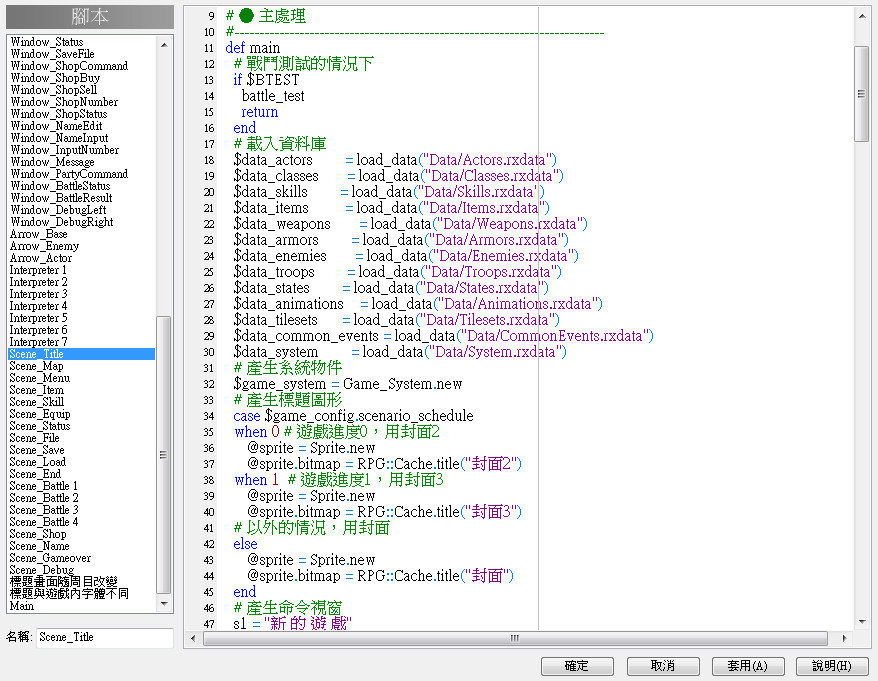Click code editor scroll-down arrow
Screen dimensions: 878x681
pyautogui.click(x=861, y=620)
